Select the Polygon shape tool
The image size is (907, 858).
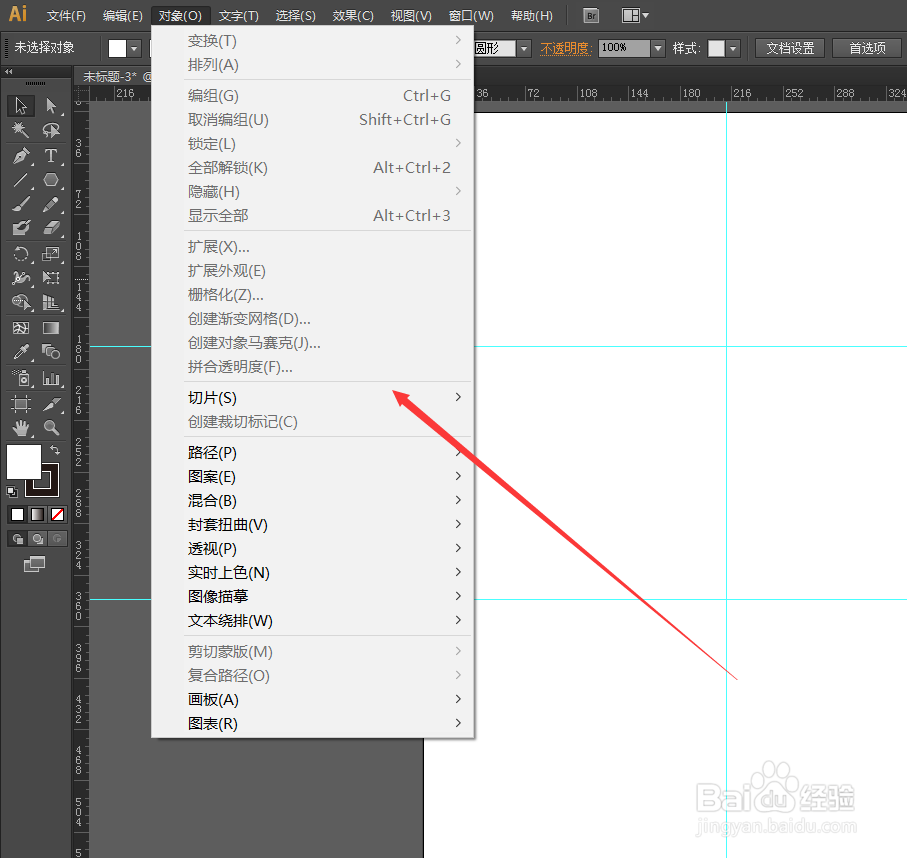(x=51, y=180)
